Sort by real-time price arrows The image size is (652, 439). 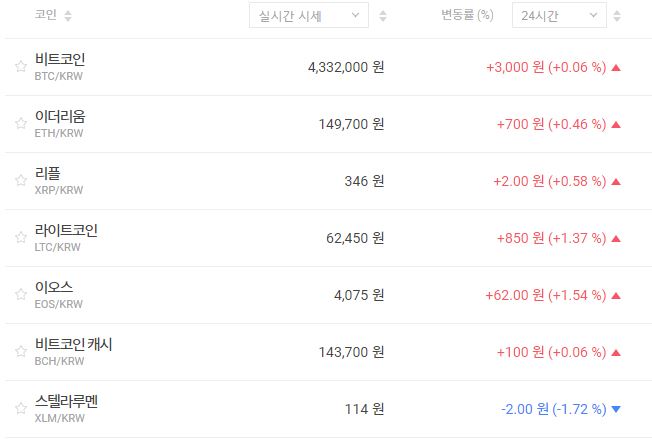coord(383,16)
